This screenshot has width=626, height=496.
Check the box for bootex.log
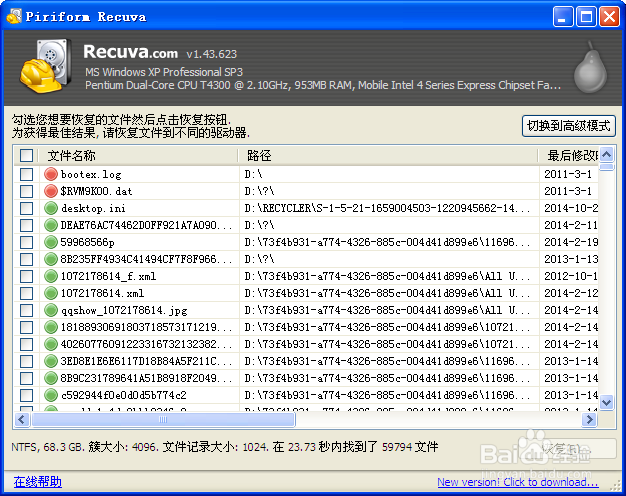(26, 174)
